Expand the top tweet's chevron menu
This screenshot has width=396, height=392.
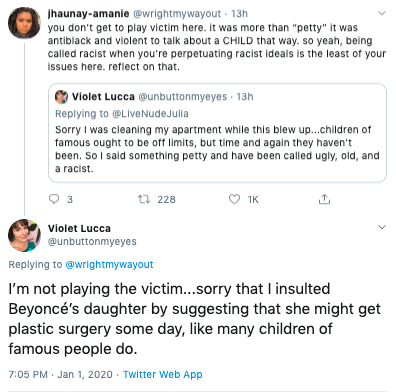pyautogui.click(x=382, y=13)
